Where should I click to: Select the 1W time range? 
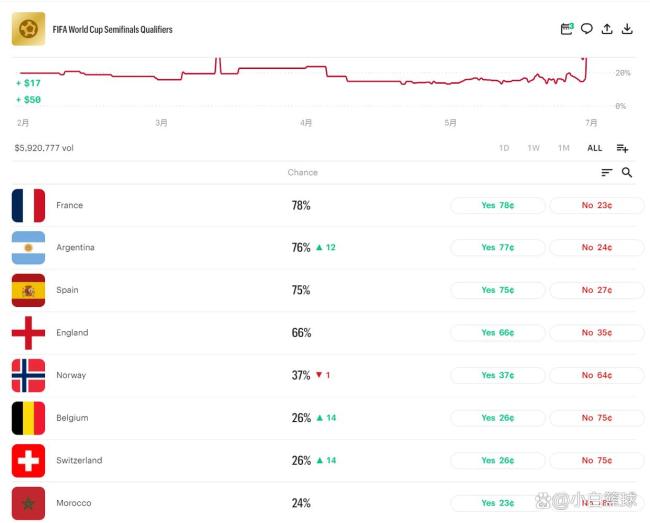pos(534,148)
